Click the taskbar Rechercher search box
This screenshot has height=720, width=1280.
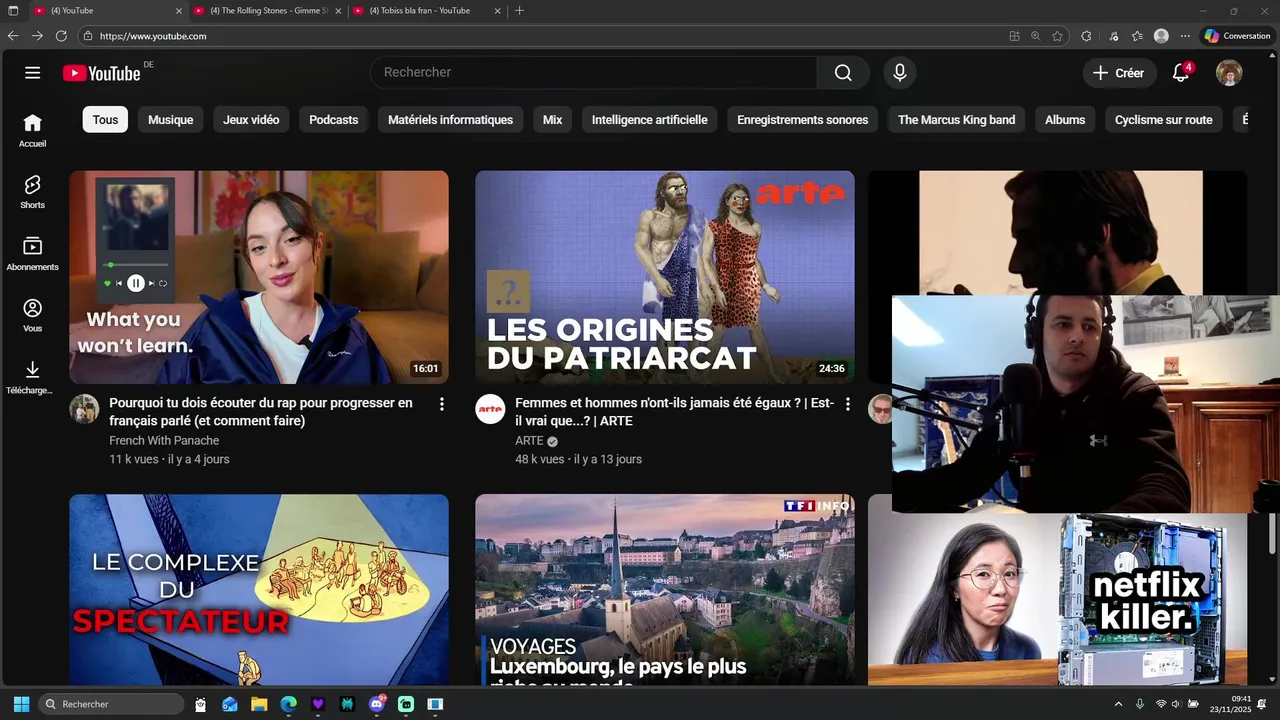tap(111, 704)
